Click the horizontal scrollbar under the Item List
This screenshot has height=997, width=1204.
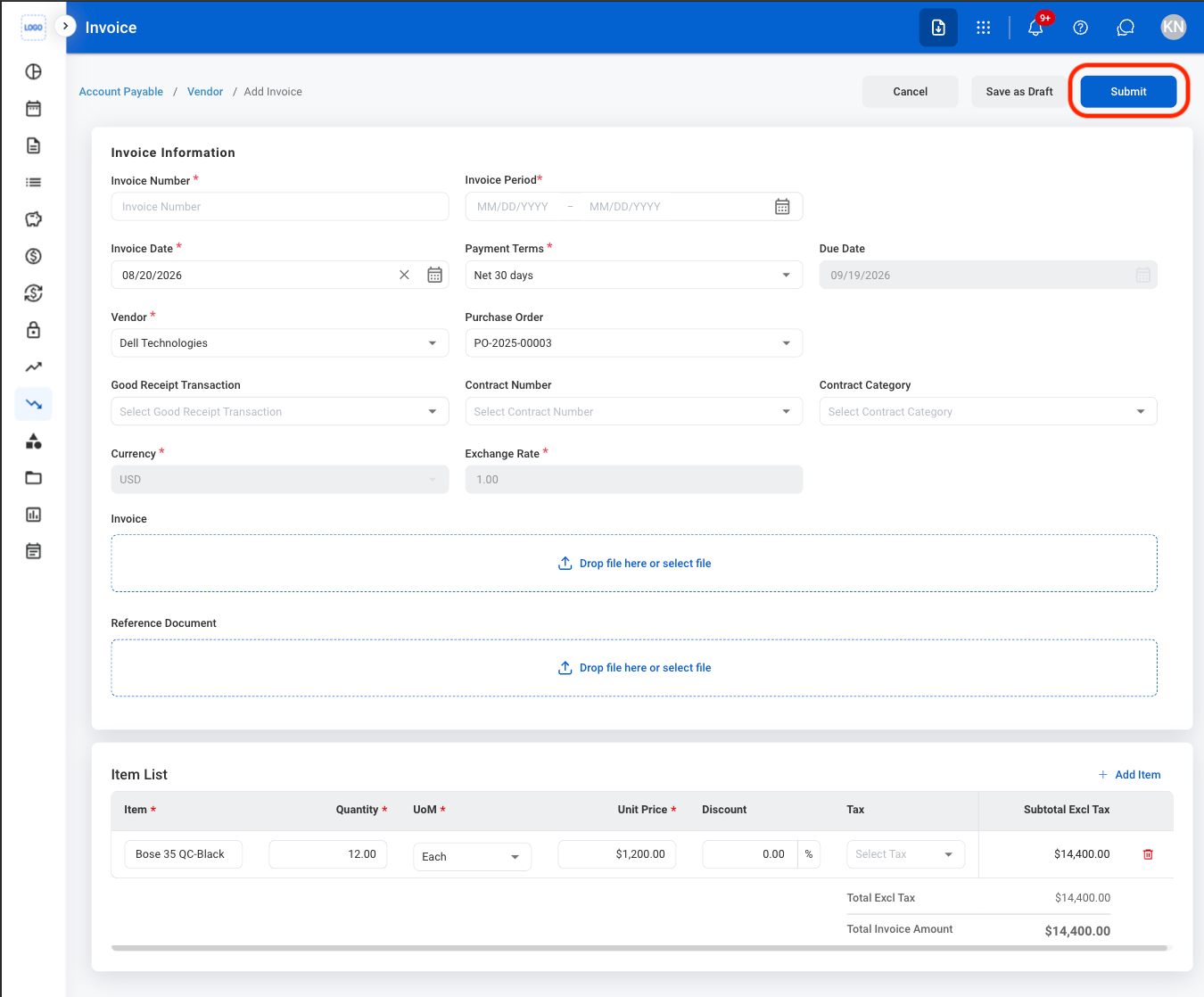click(639, 948)
